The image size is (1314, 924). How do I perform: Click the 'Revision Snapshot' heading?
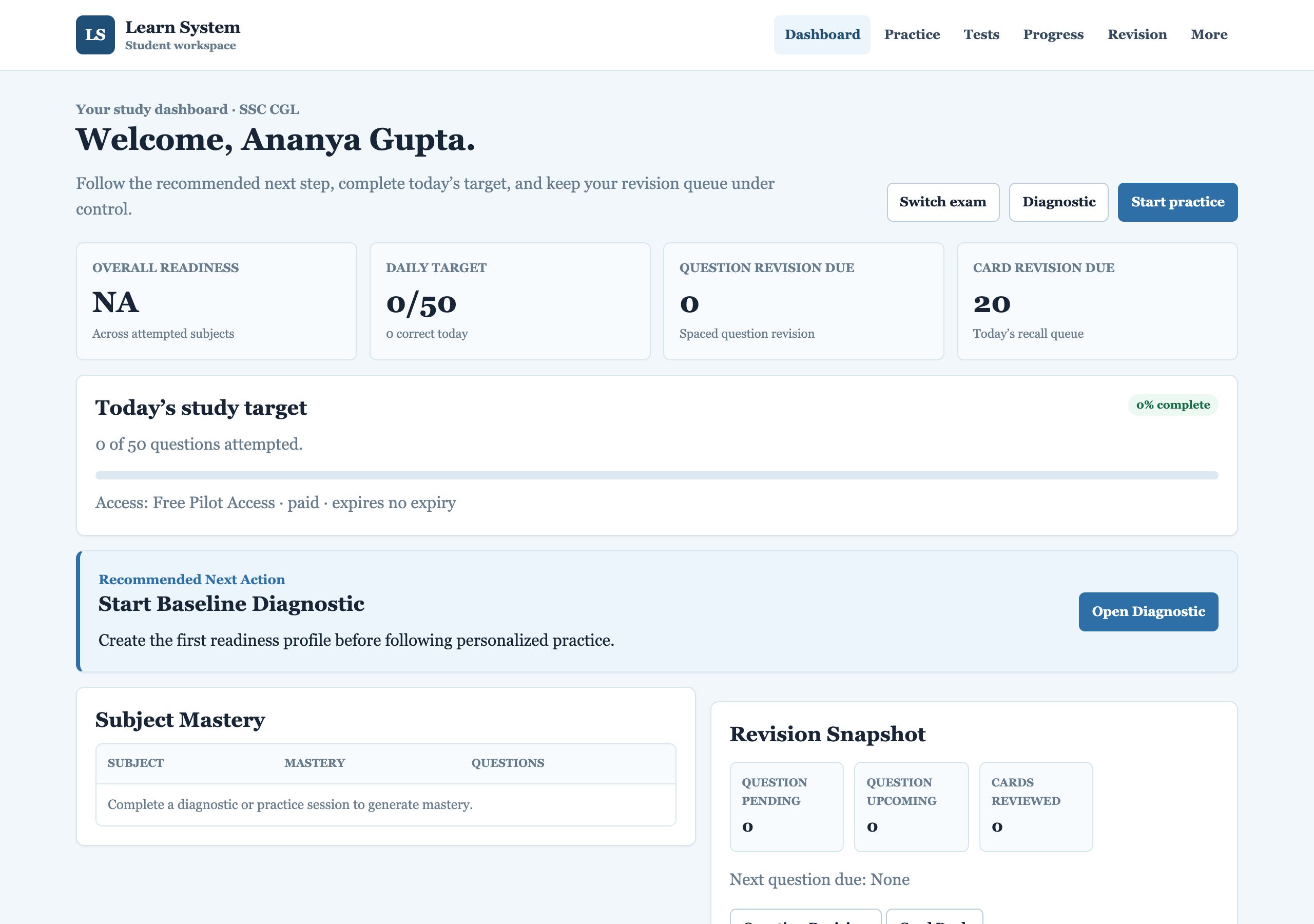827,734
